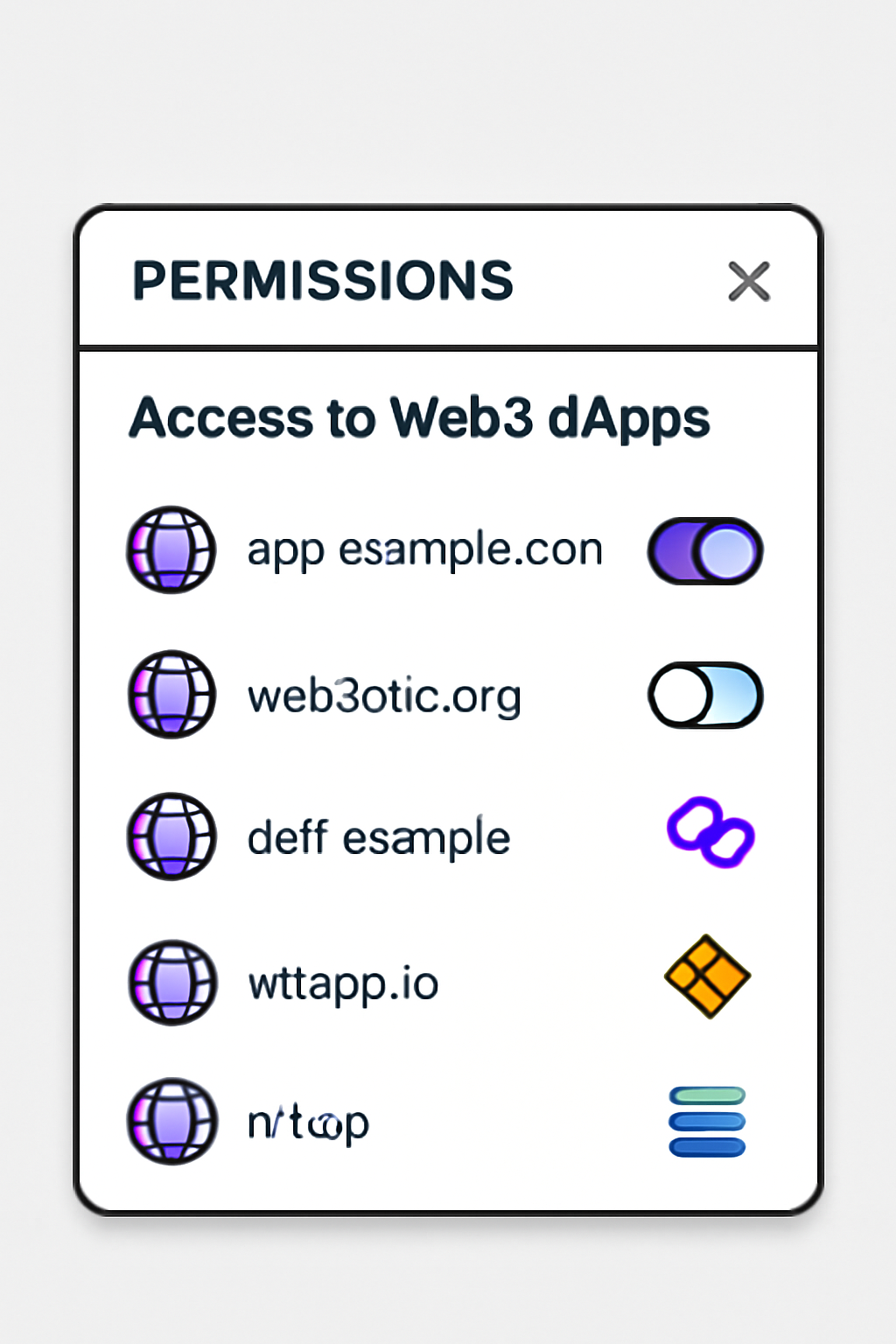
Task: Click the stacked bars icon next to n/top
Action: click(707, 1123)
